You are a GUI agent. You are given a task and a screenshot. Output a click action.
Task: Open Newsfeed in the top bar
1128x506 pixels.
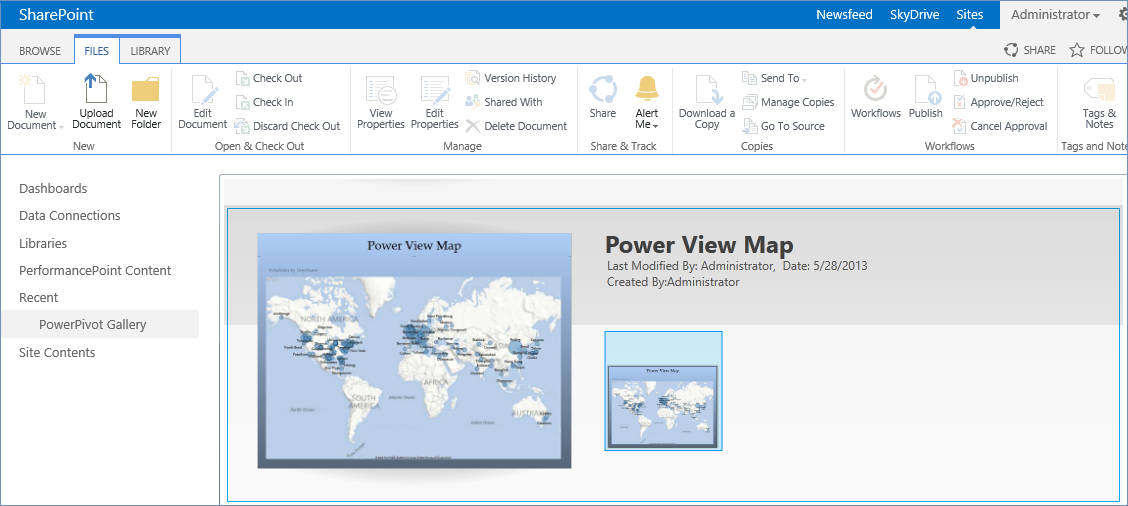click(845, 14)
